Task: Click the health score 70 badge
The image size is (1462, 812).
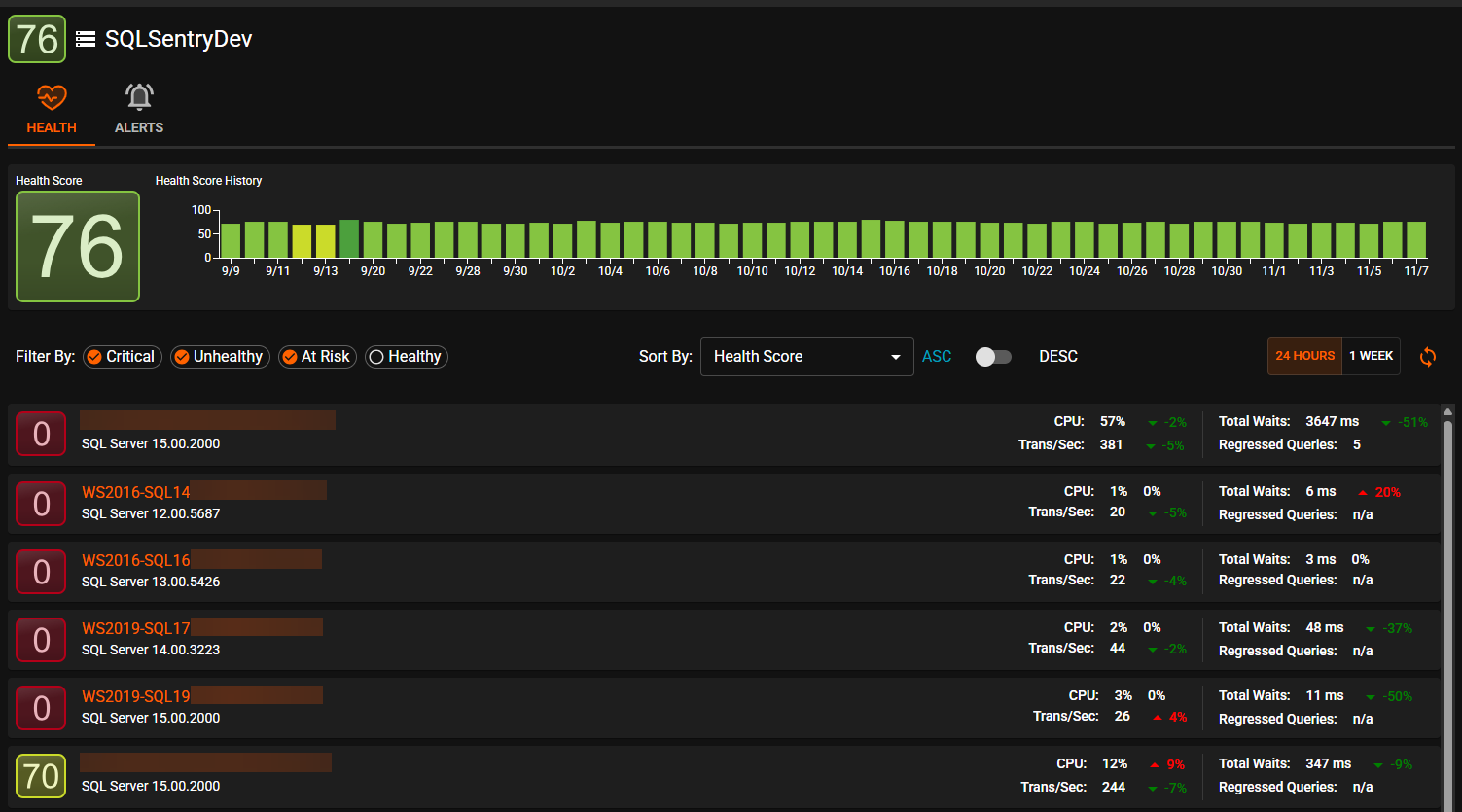Action: tap(41, 776)
